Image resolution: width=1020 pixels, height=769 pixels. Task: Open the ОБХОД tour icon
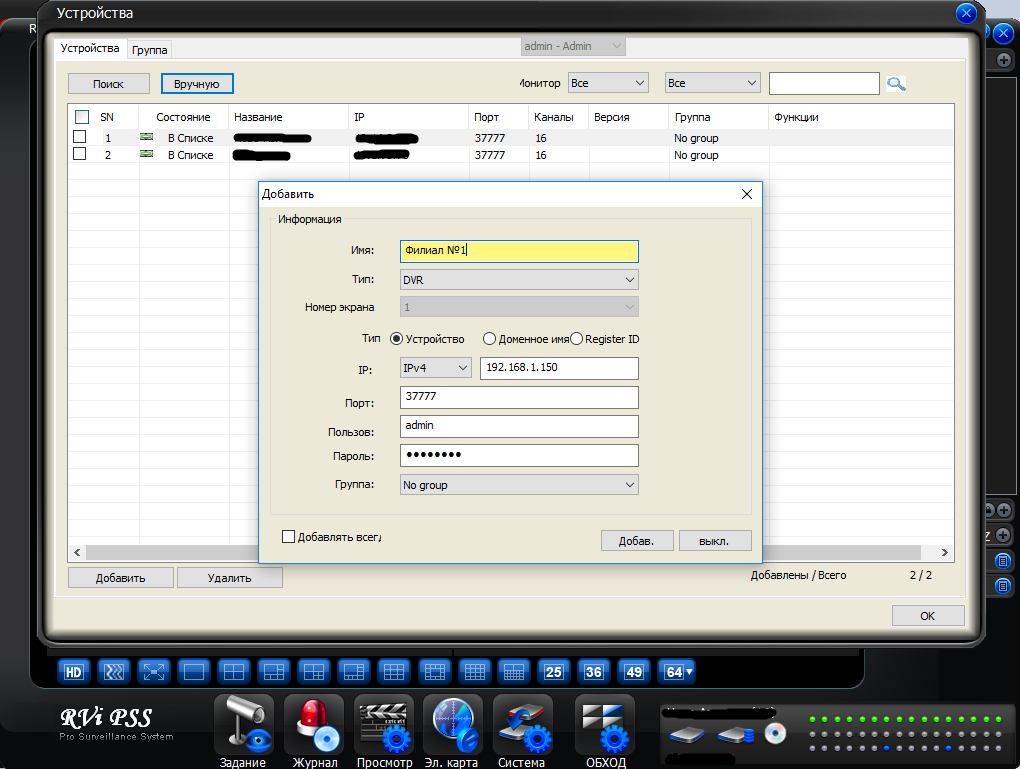[x=604, y=724]
